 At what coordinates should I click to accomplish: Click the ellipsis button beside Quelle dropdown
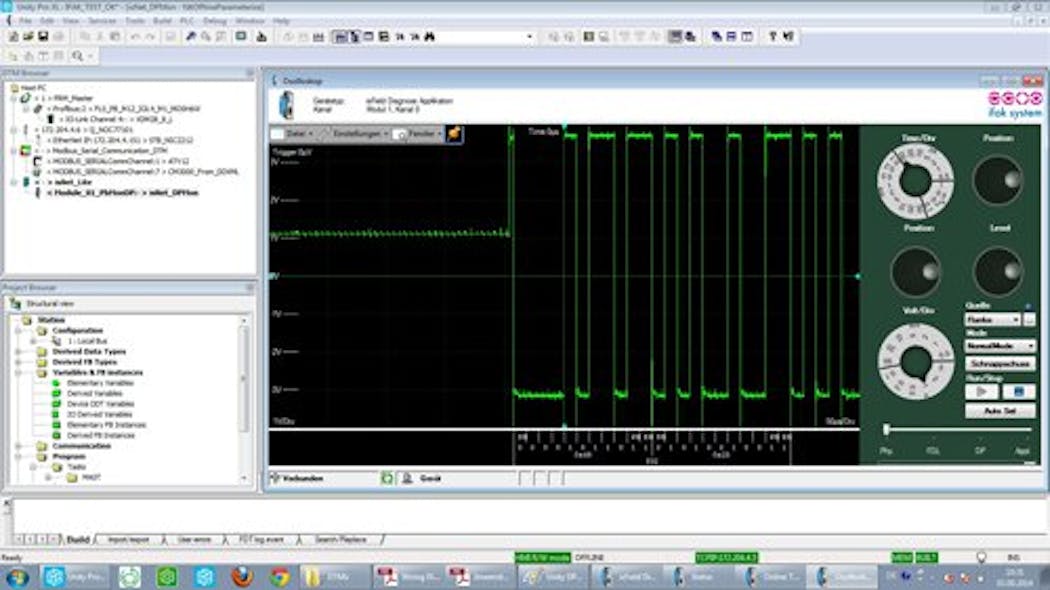(1029, 320)
